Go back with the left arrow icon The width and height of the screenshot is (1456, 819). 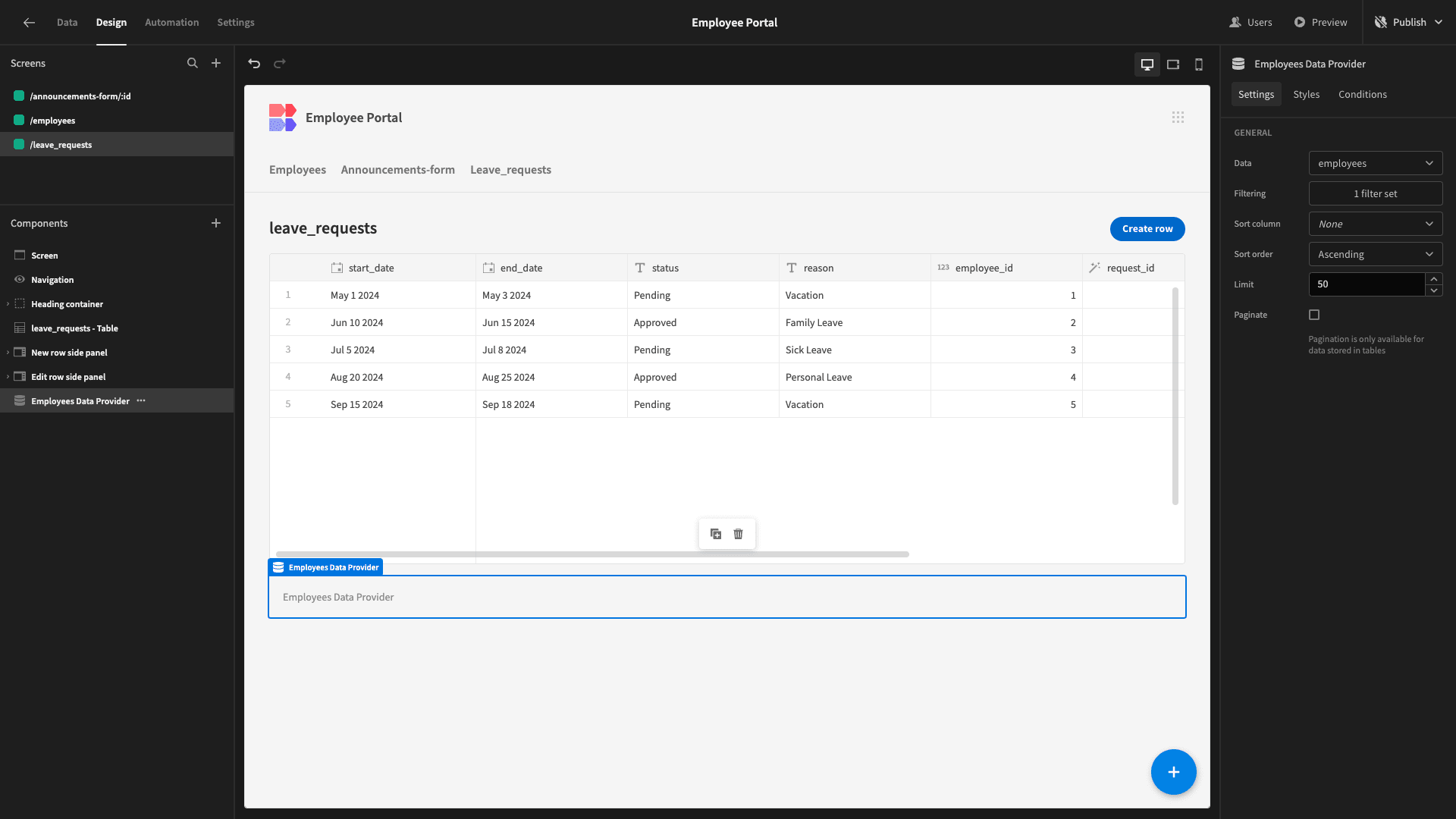pos(29,23)
